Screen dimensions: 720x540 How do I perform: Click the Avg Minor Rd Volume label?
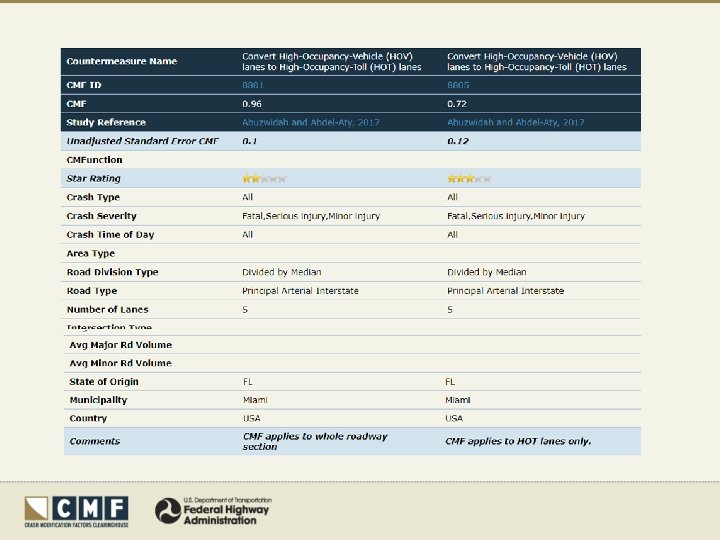(x=120, y=363)
